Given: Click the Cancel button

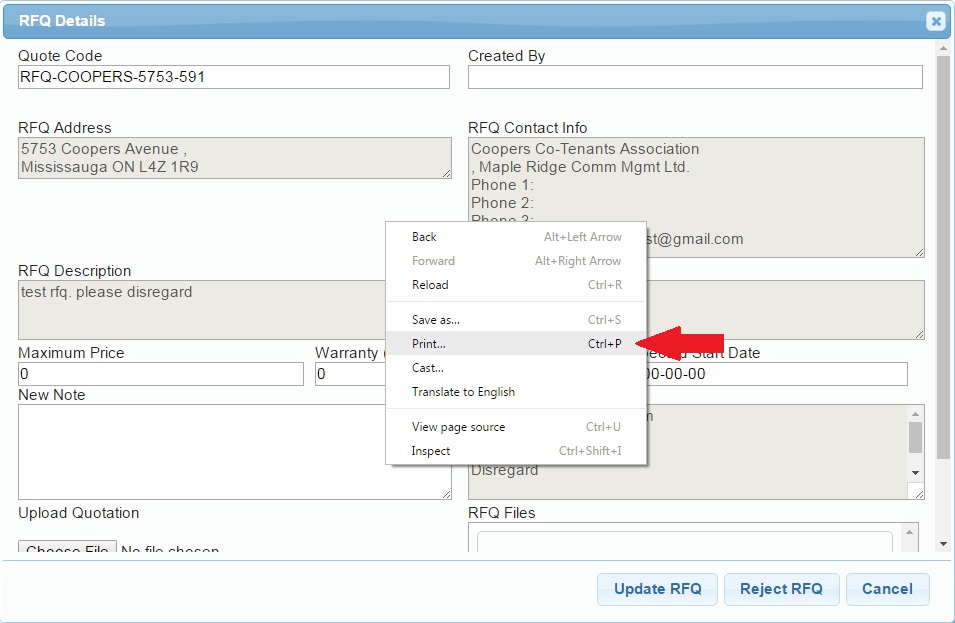Looking at the screenshot, I should (x=887, y=589).
